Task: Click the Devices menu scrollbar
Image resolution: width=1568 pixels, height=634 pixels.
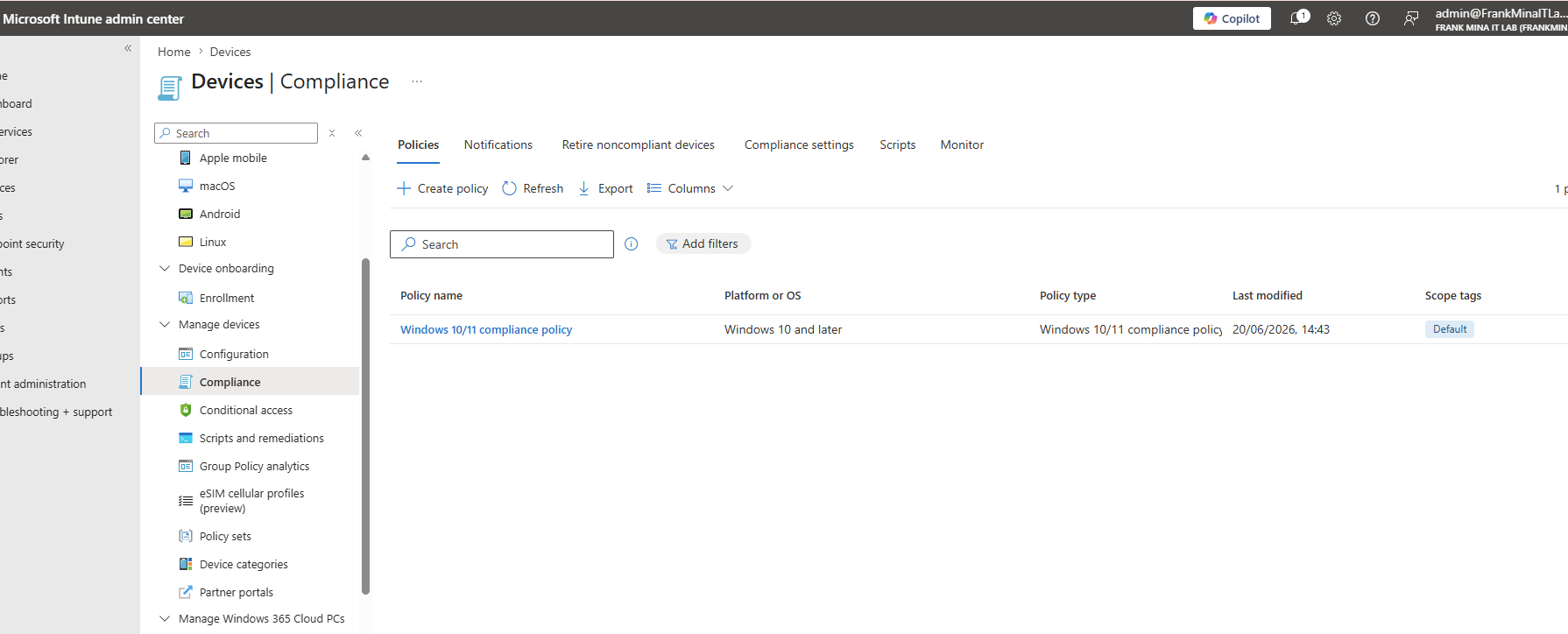Action: coord(365,426)
